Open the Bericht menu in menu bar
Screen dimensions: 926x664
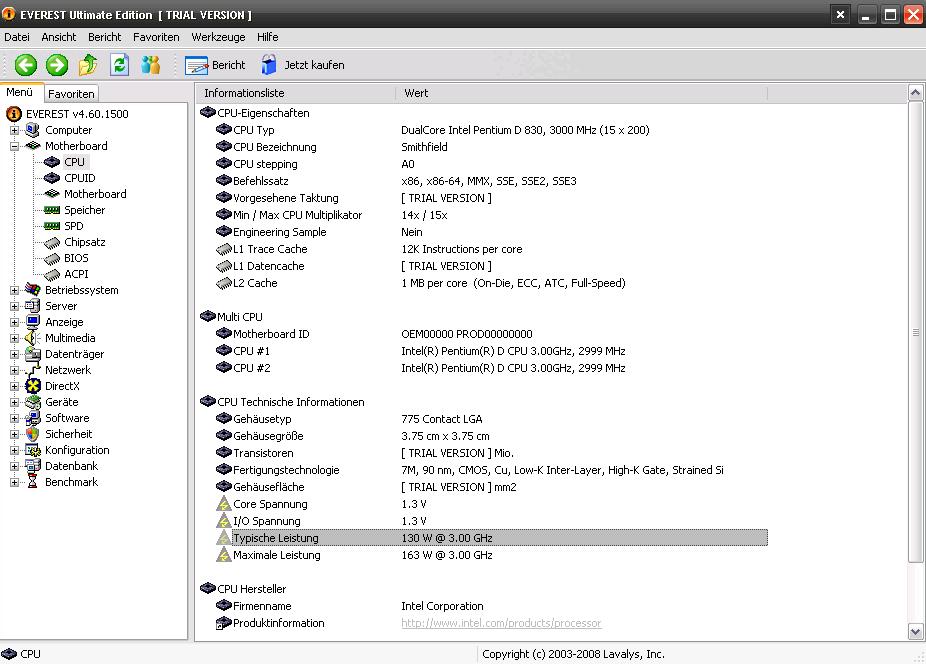click(105, 37)
